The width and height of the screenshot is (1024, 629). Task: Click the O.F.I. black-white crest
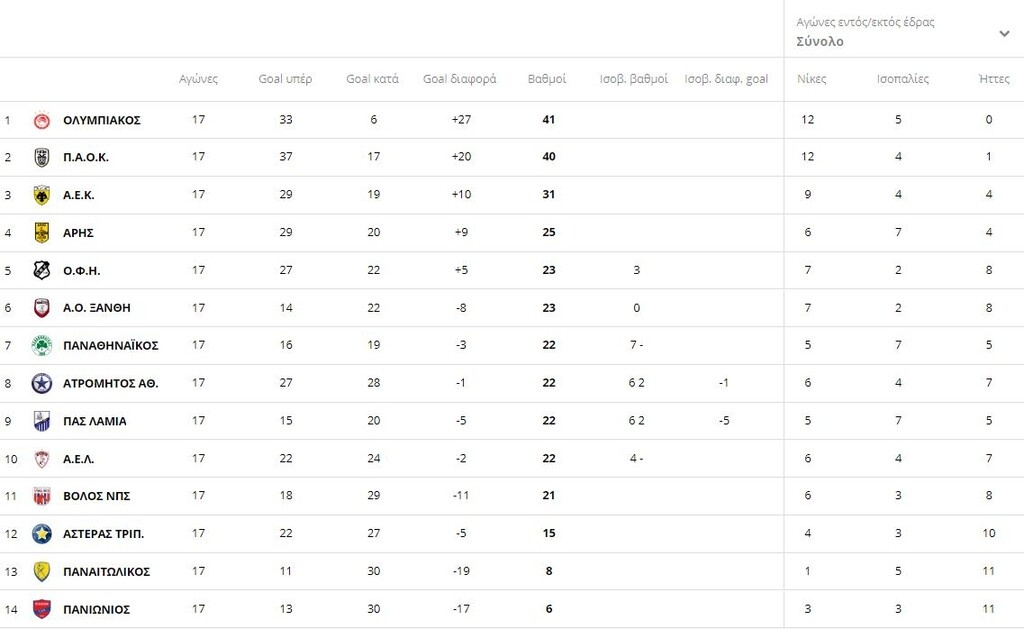pos(42,270)
